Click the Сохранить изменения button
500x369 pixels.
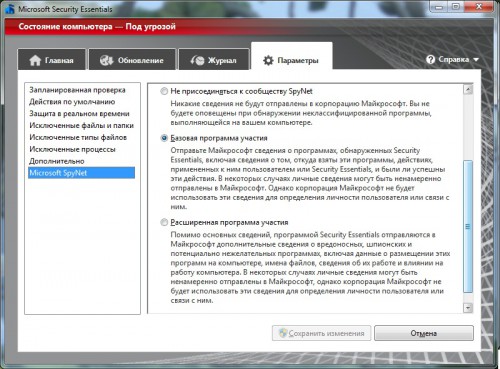pyautogui.click(x=321, y=333)
